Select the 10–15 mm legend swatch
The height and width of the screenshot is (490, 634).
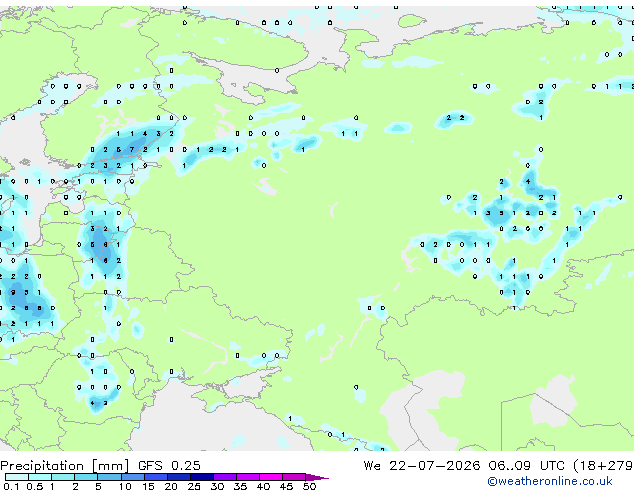coord(133,477)
